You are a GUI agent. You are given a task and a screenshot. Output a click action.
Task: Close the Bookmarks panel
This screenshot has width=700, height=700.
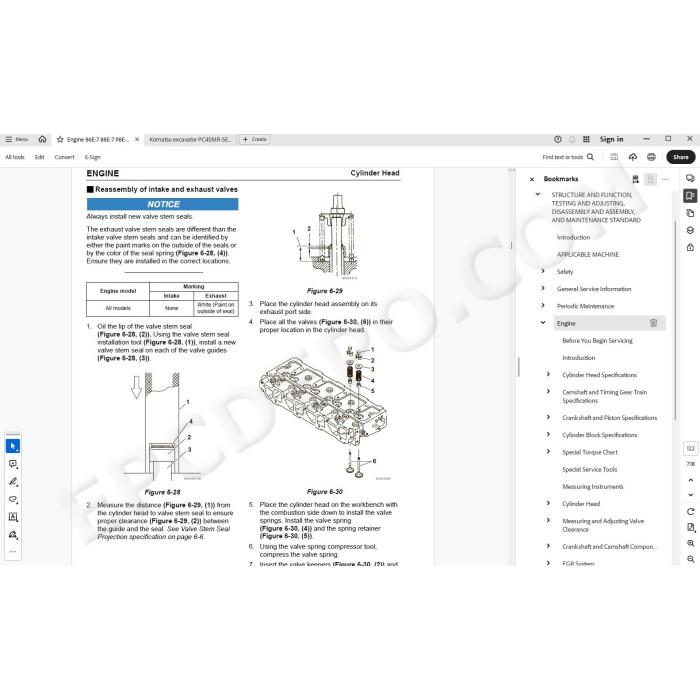[532, 179]
